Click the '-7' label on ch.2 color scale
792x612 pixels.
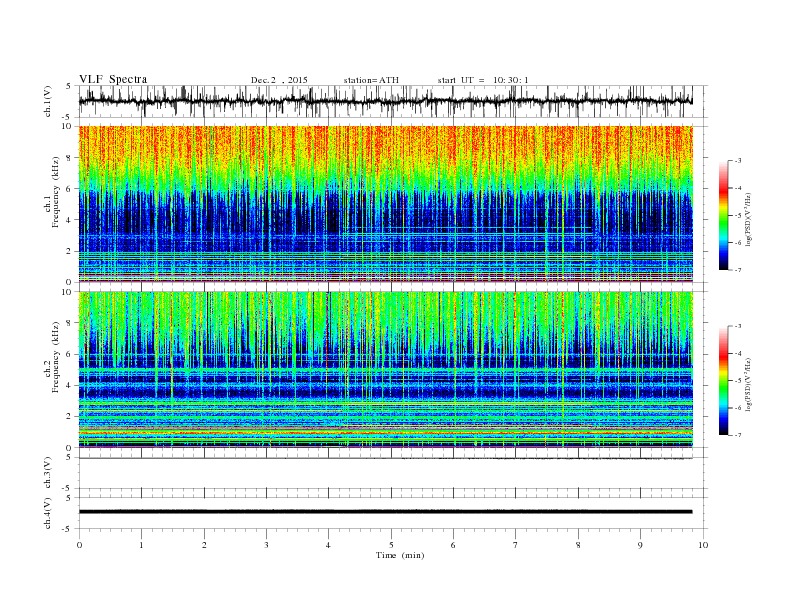738,435
